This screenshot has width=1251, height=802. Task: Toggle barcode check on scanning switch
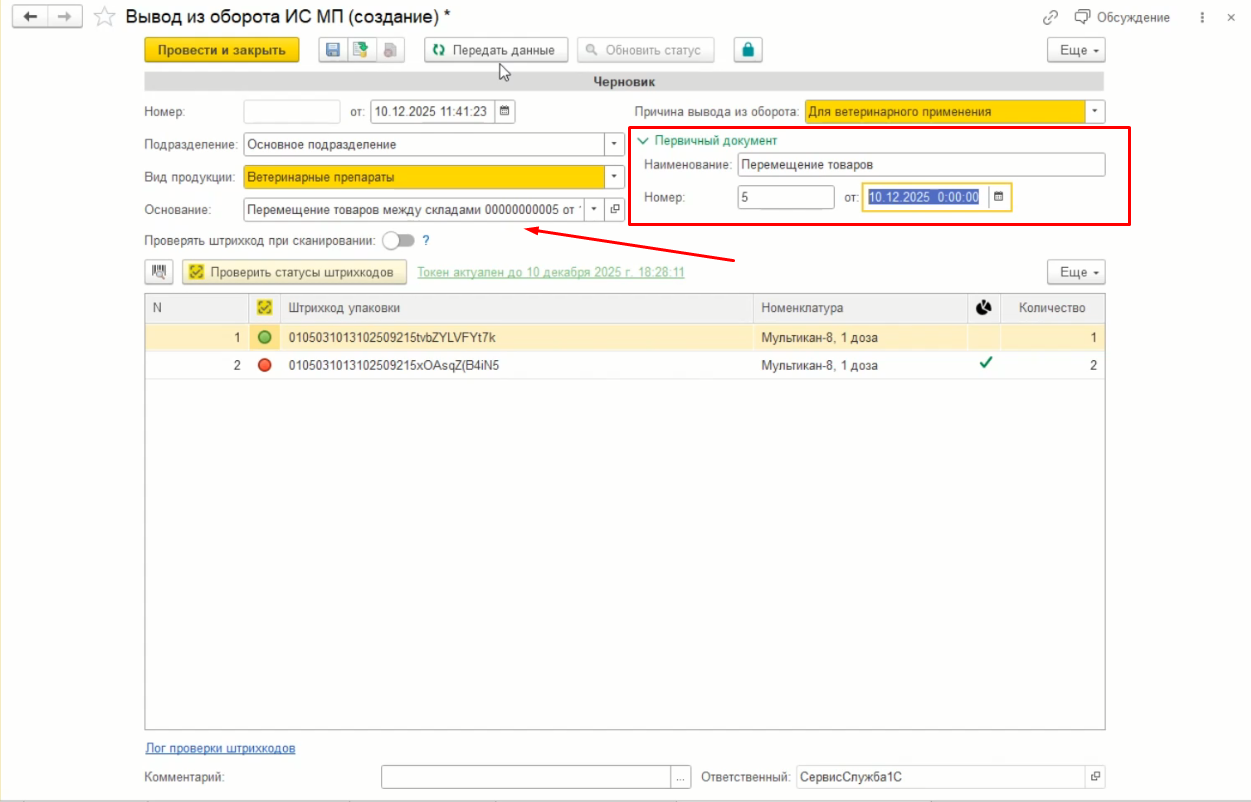(398, 240)
